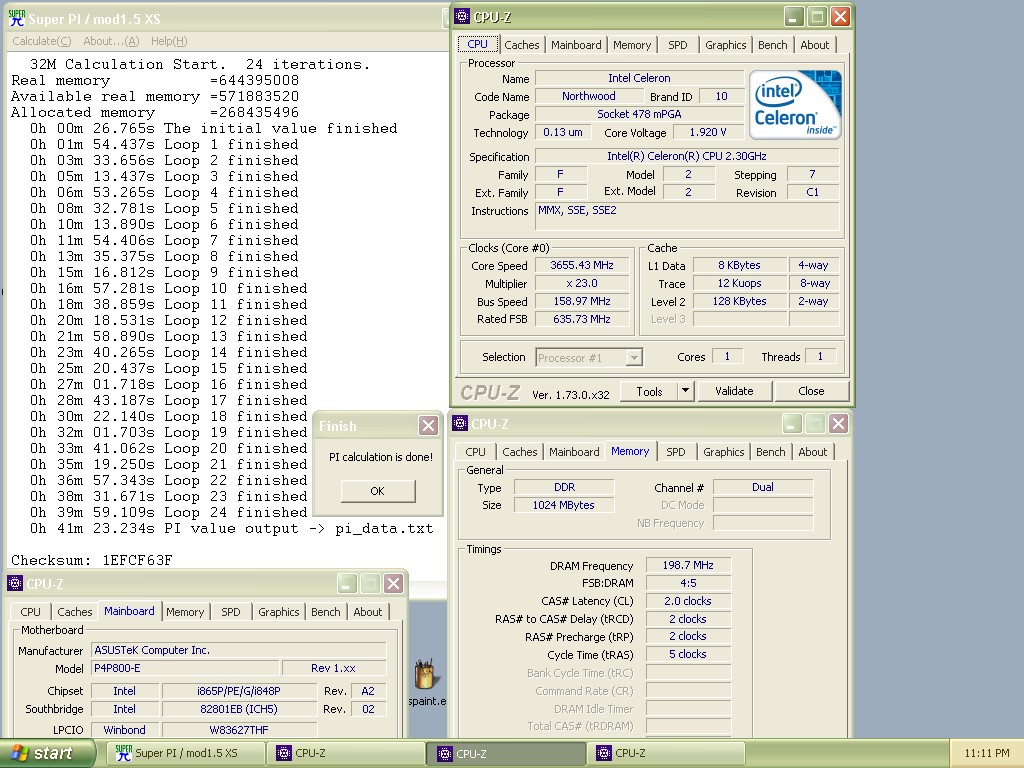1024x768 pixels.
Task: Select Bench tab in the Mainboard CPU-Z window
Action: pos(325,612)
